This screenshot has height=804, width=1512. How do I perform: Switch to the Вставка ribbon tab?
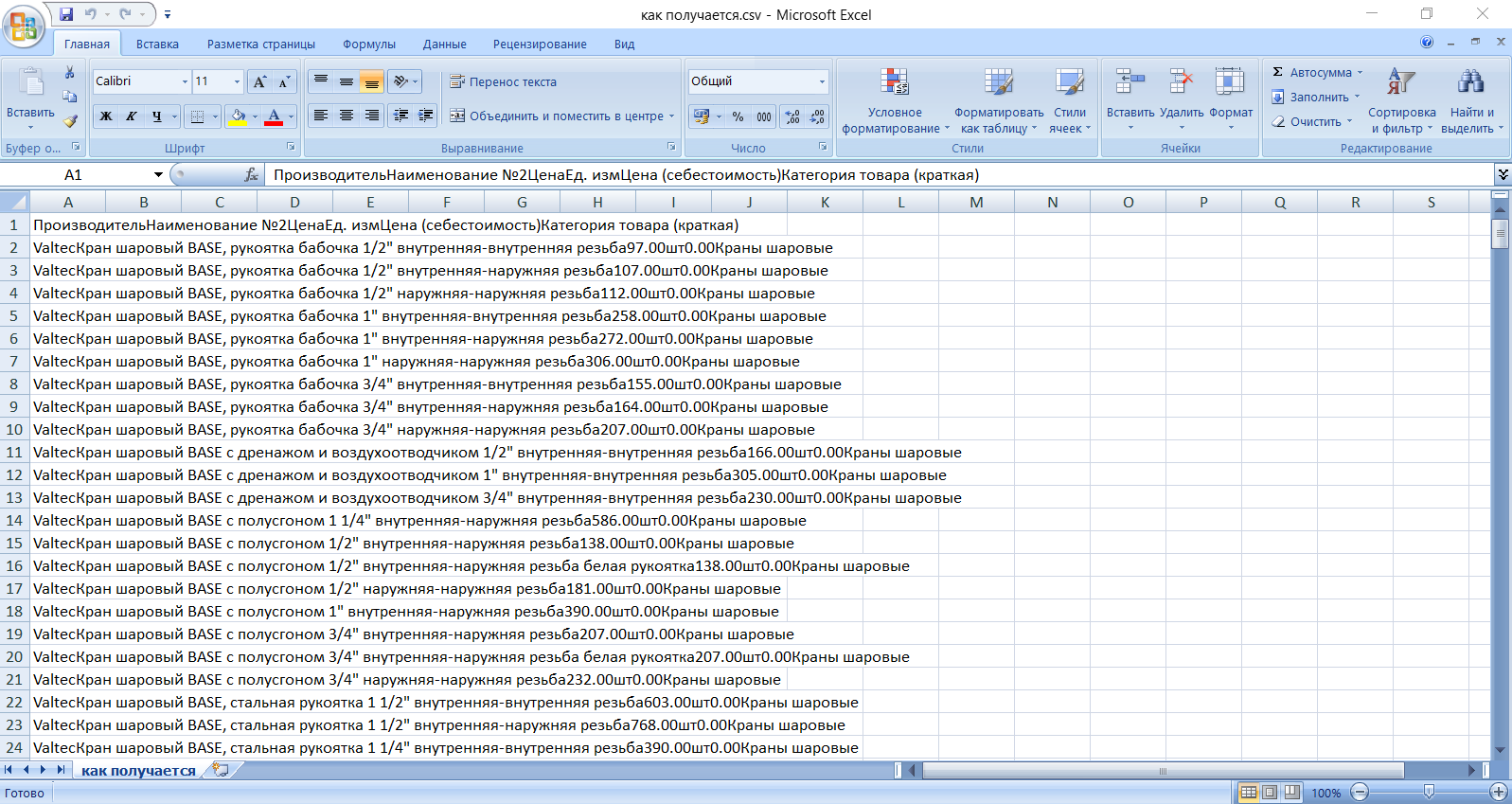click(x=157, y=44)
